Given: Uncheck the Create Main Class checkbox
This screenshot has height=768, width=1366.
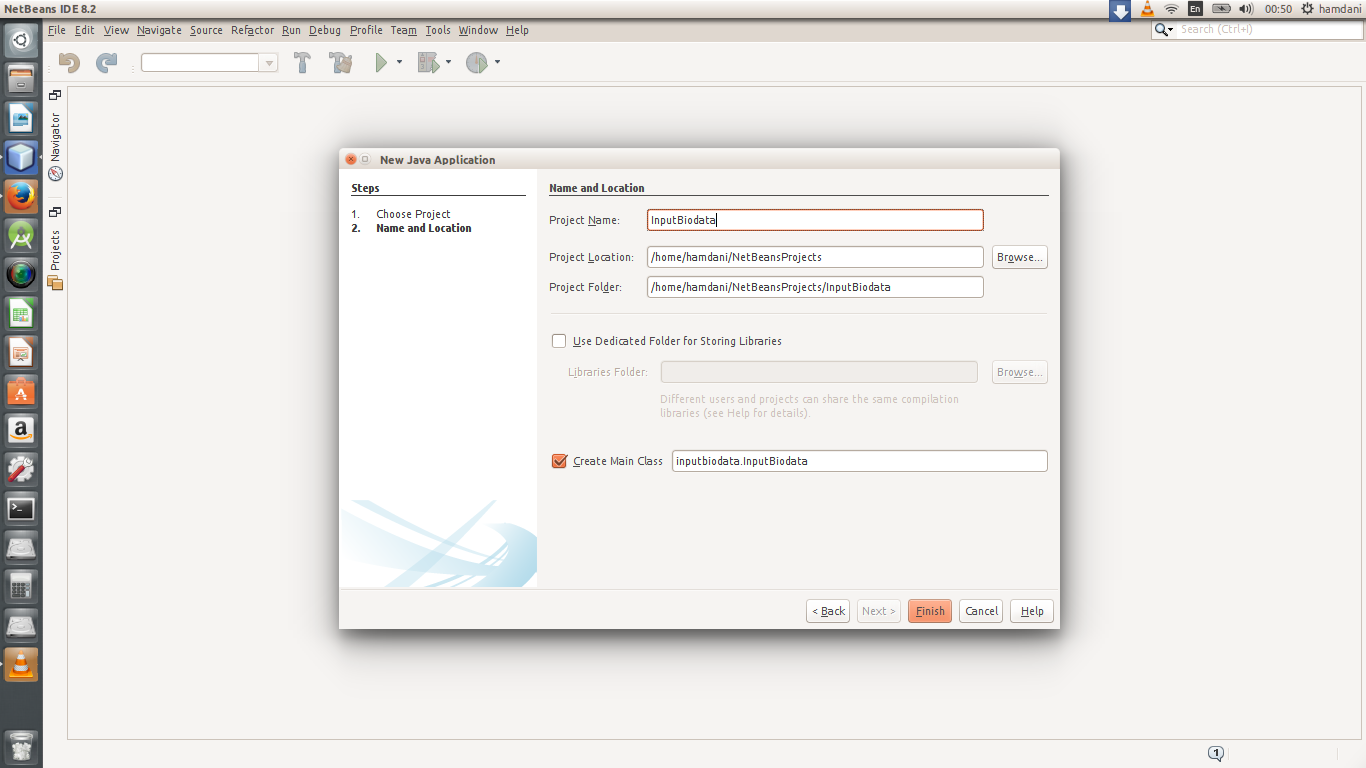Looking at the screenshot, I should tap(559, 461).
